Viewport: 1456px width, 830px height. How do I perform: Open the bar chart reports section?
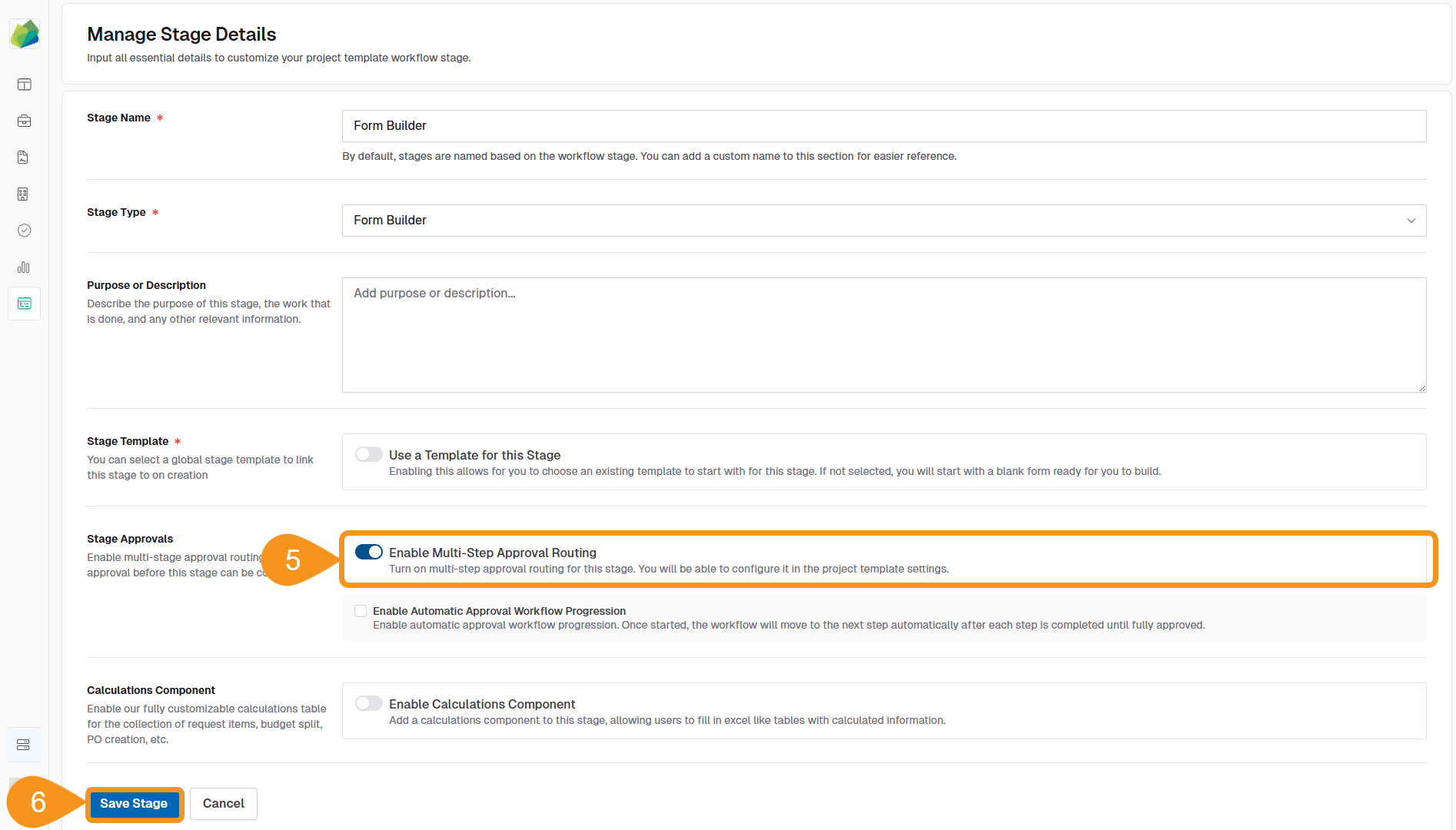tap(24, 267)
